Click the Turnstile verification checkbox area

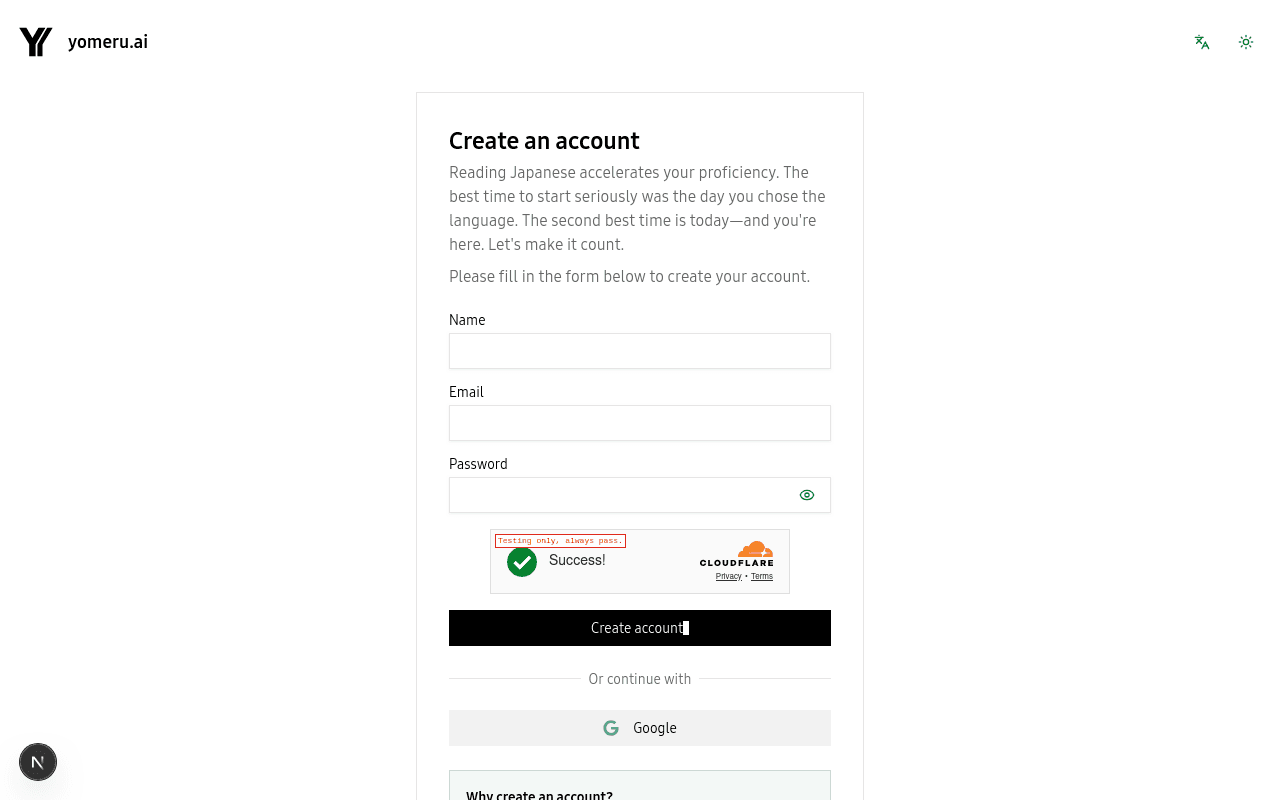tap(522, 562)
